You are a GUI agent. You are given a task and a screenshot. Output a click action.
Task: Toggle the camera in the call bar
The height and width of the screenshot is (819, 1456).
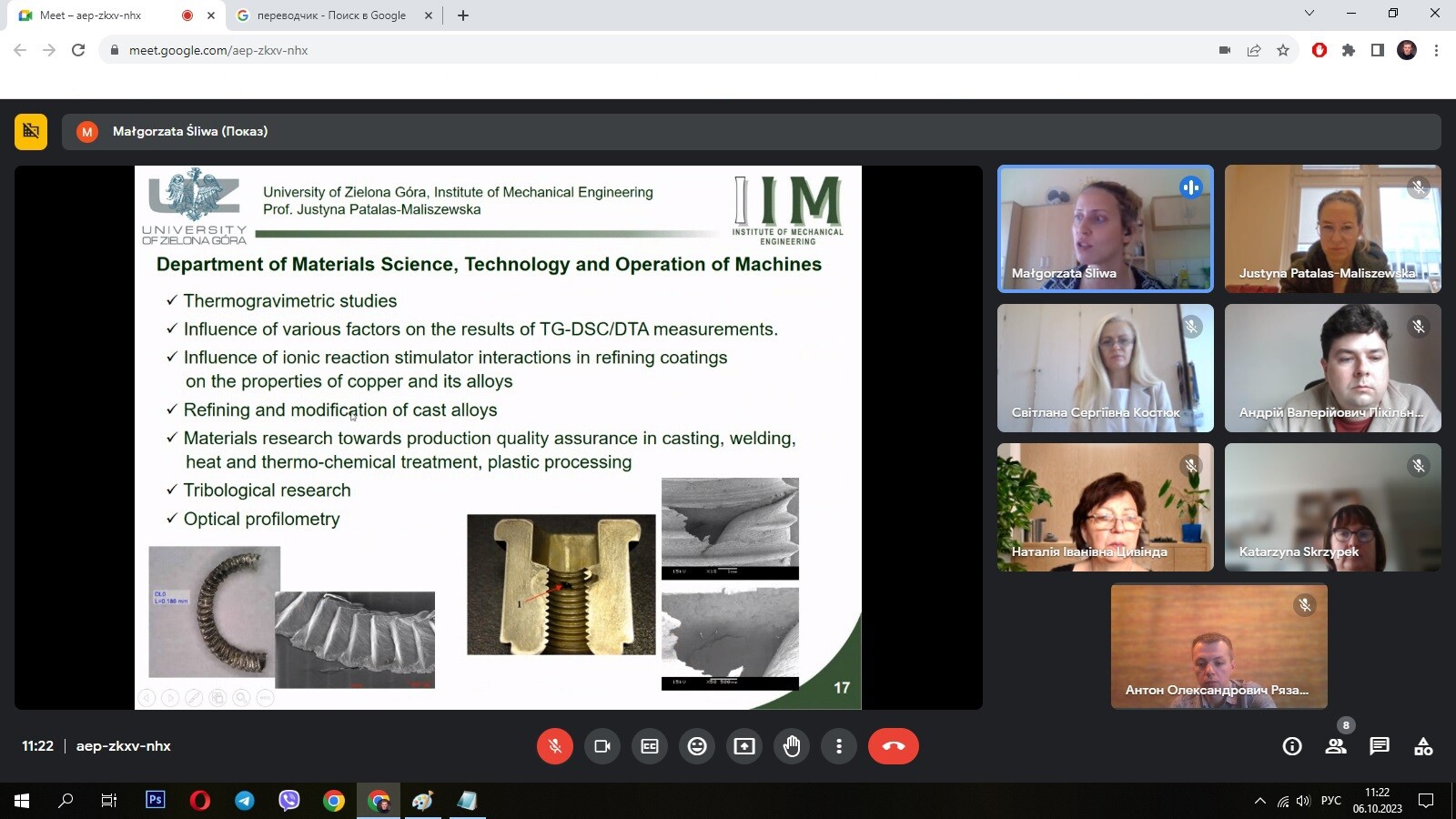[602, 746]
